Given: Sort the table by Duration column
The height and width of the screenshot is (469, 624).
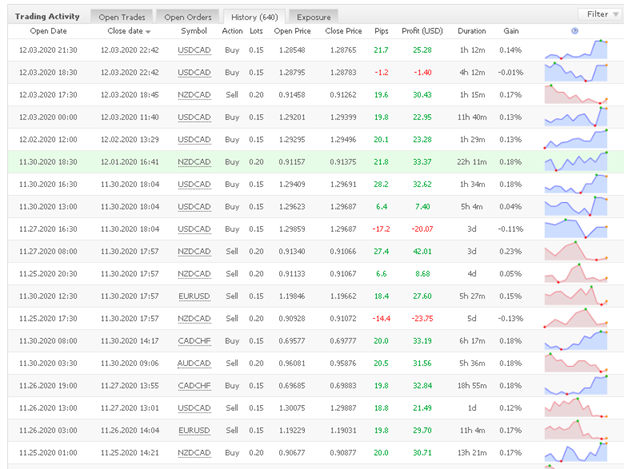Looking at the screenshot, I should (474, 30).
